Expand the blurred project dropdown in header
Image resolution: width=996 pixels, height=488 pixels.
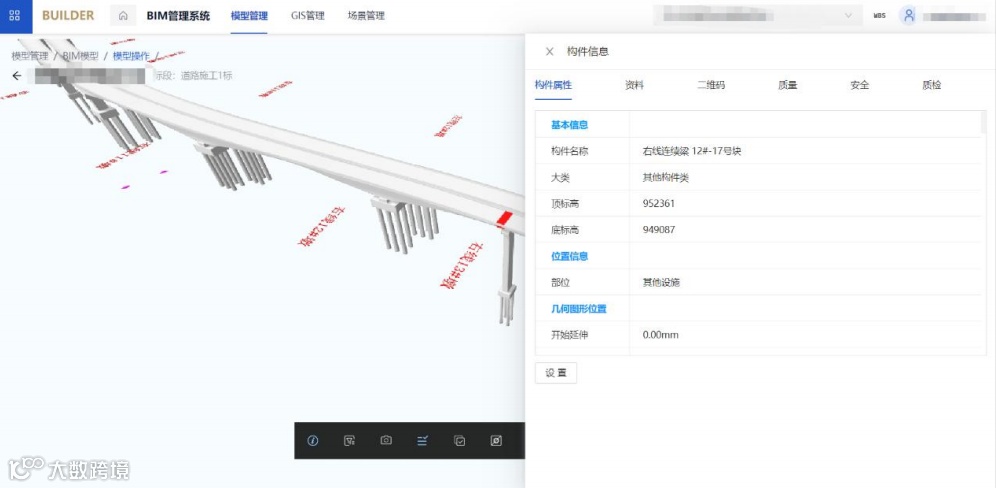[x=757, y=16]
